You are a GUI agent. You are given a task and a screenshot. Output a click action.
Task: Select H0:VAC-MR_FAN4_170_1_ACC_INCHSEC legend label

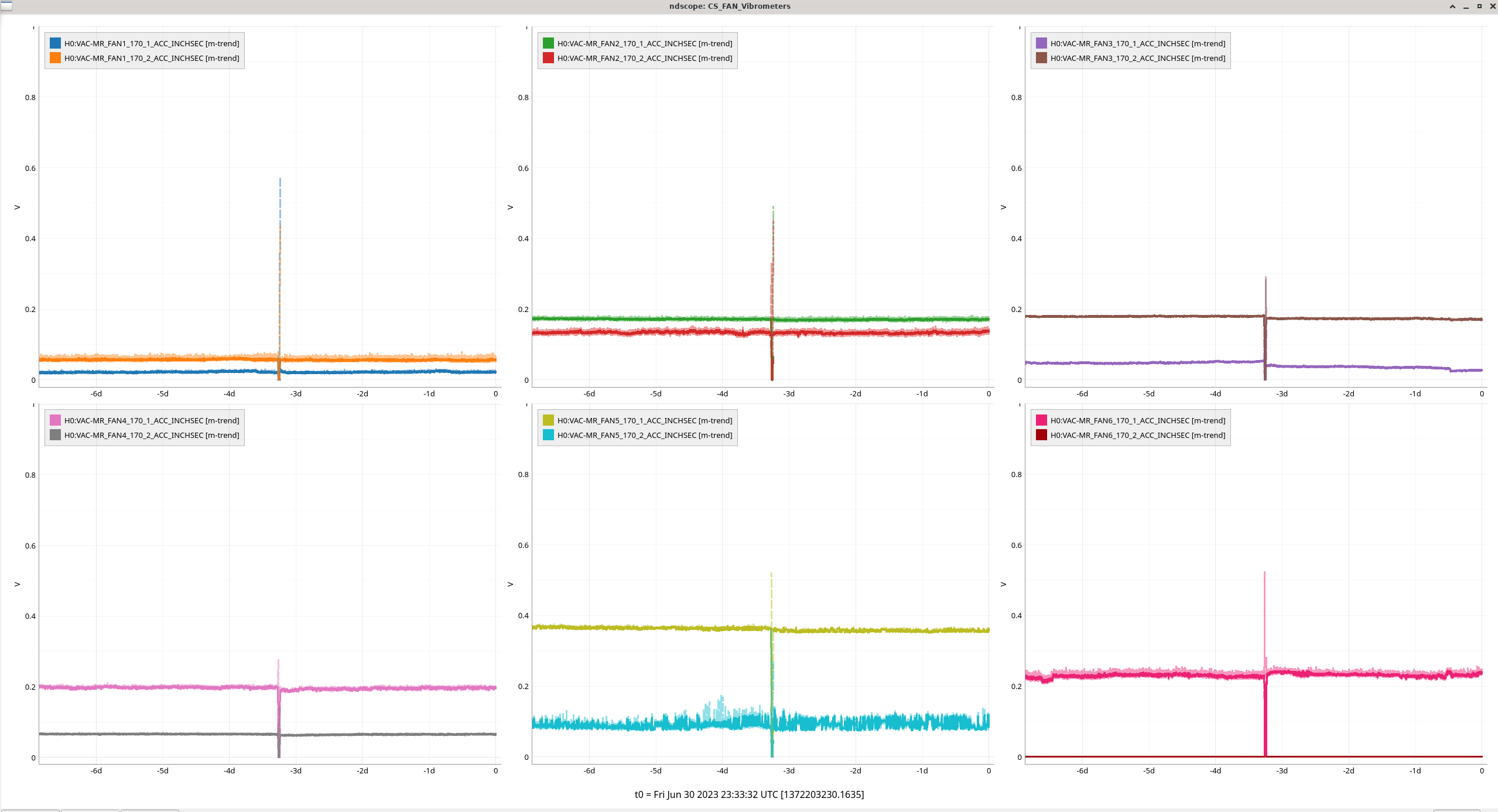click(151, 420)
